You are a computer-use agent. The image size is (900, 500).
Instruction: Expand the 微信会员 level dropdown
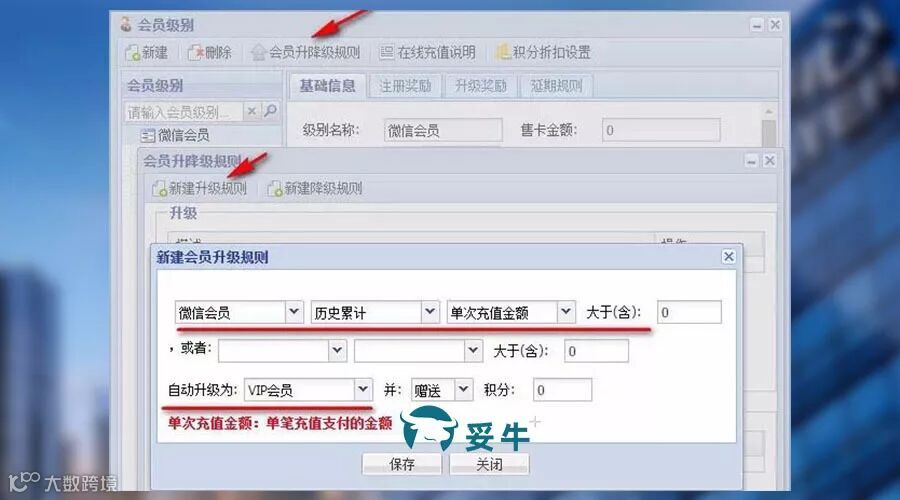(294, 312)
